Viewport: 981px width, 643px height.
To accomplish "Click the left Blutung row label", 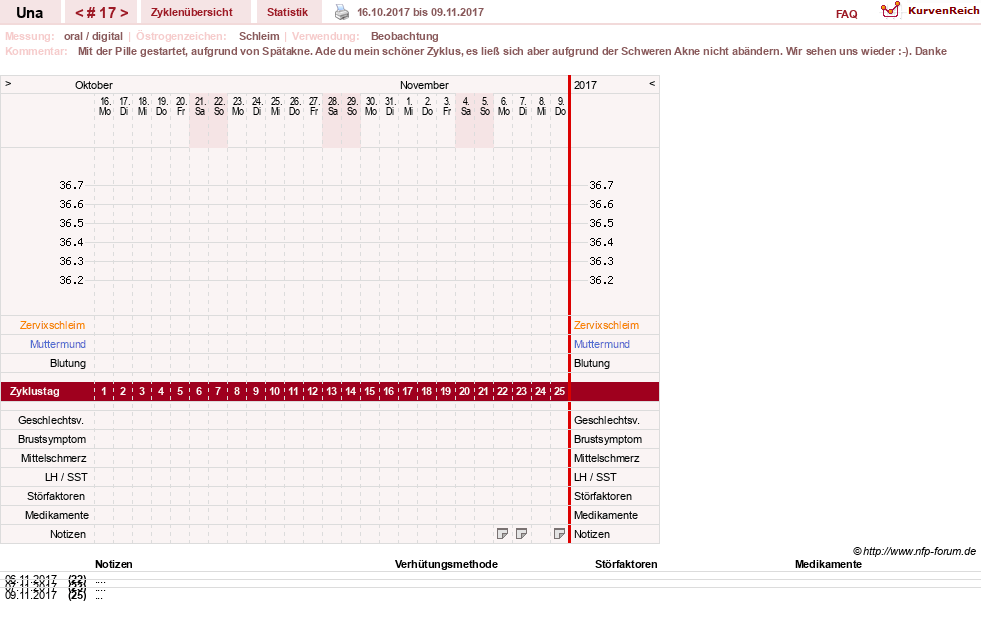I will [x=68, y=363].
